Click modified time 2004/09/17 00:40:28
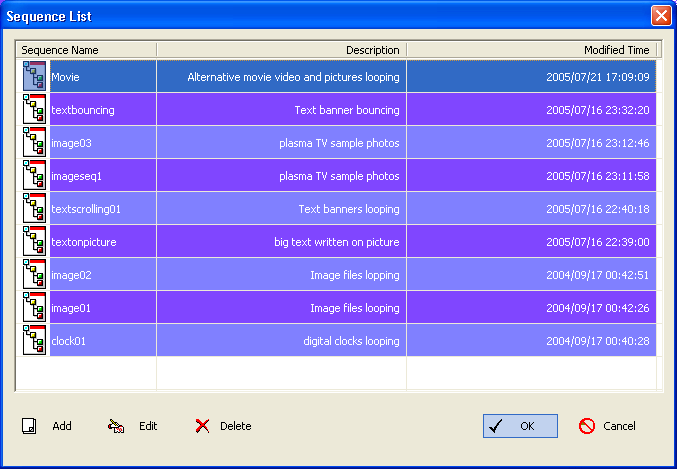 pos(598,341)
